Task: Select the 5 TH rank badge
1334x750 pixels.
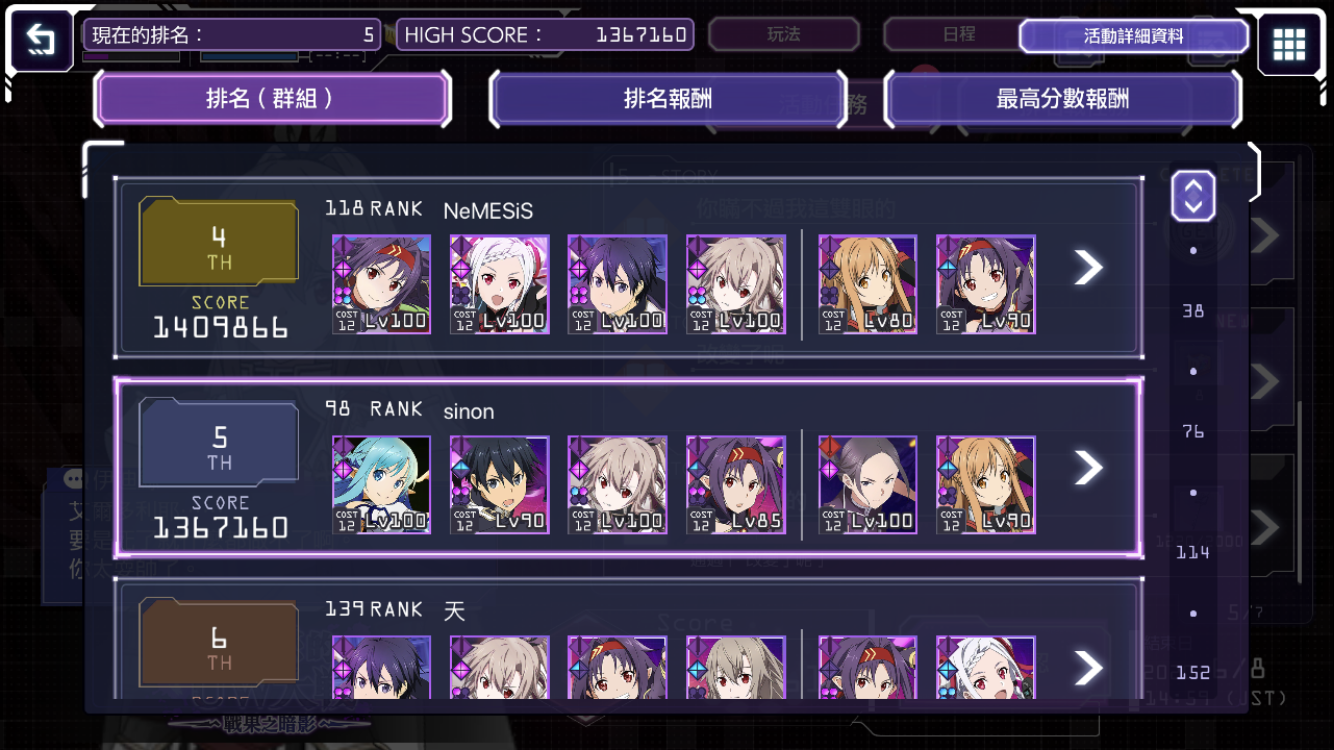Action: pos(219,448)
